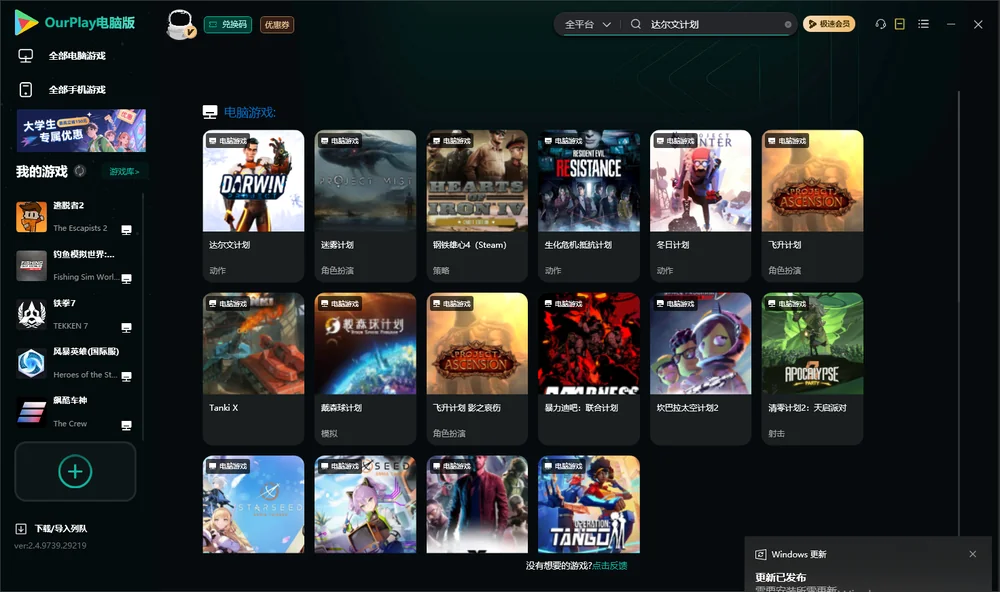Click the download queue arrow icon
The image size is (1000, 592).
coord(20,529)
